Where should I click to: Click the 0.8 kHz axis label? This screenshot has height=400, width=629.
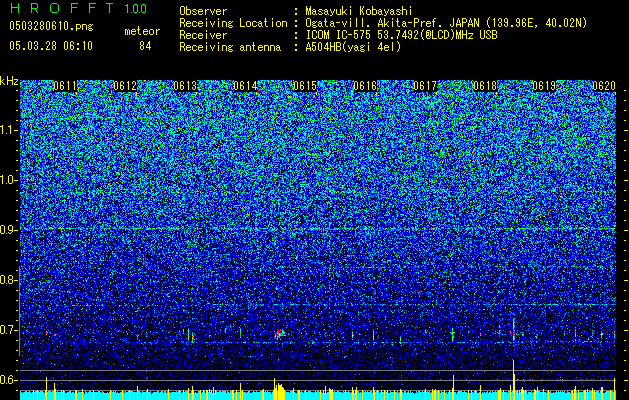tap(8, 280)
